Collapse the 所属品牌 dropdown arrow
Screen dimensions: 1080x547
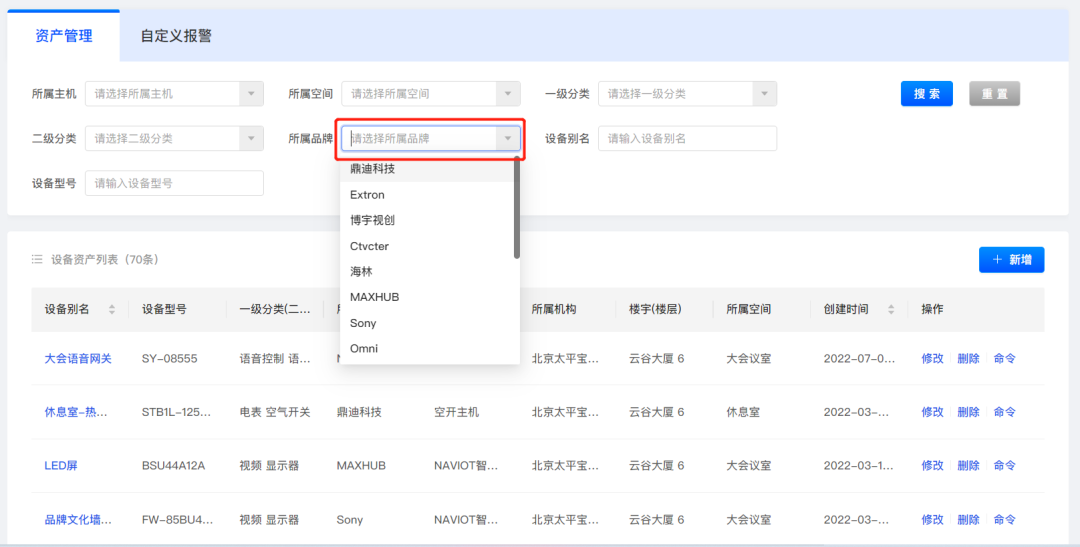pos(508,138)
